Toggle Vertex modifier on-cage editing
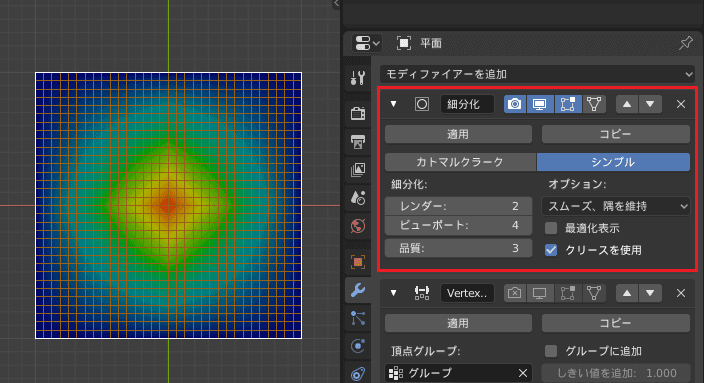Image resolution: width=704 pixels, height=383 pixels. 594,293
